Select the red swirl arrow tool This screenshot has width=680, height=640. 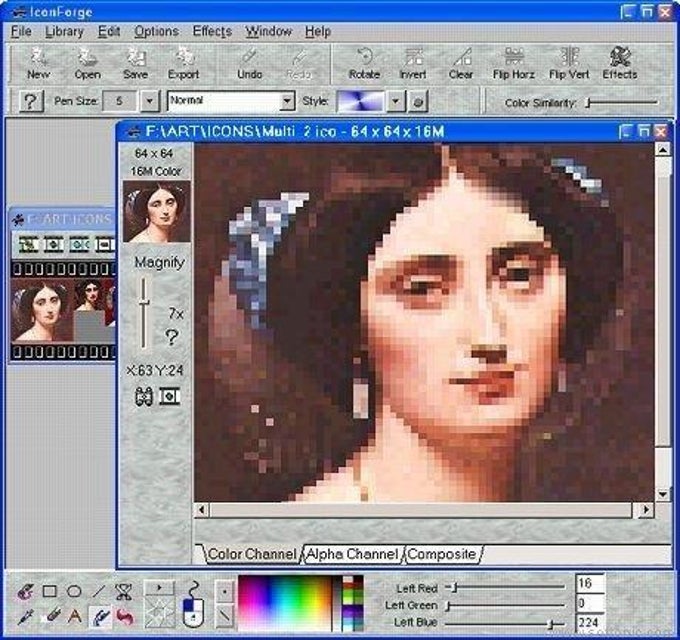(x=125, y=617)
